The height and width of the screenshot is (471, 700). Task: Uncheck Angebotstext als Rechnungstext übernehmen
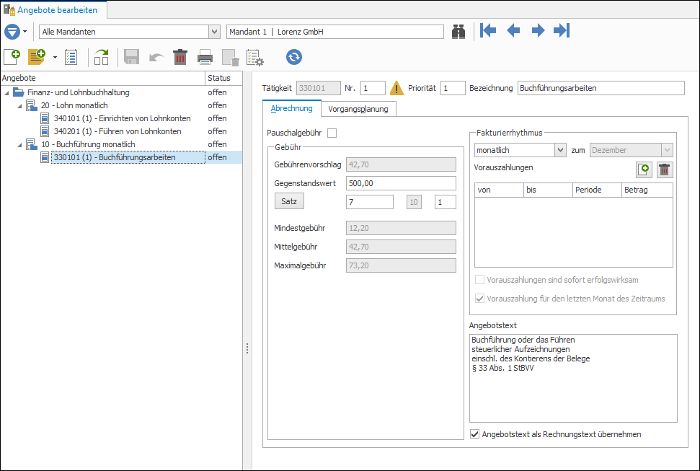click(475, 434)
